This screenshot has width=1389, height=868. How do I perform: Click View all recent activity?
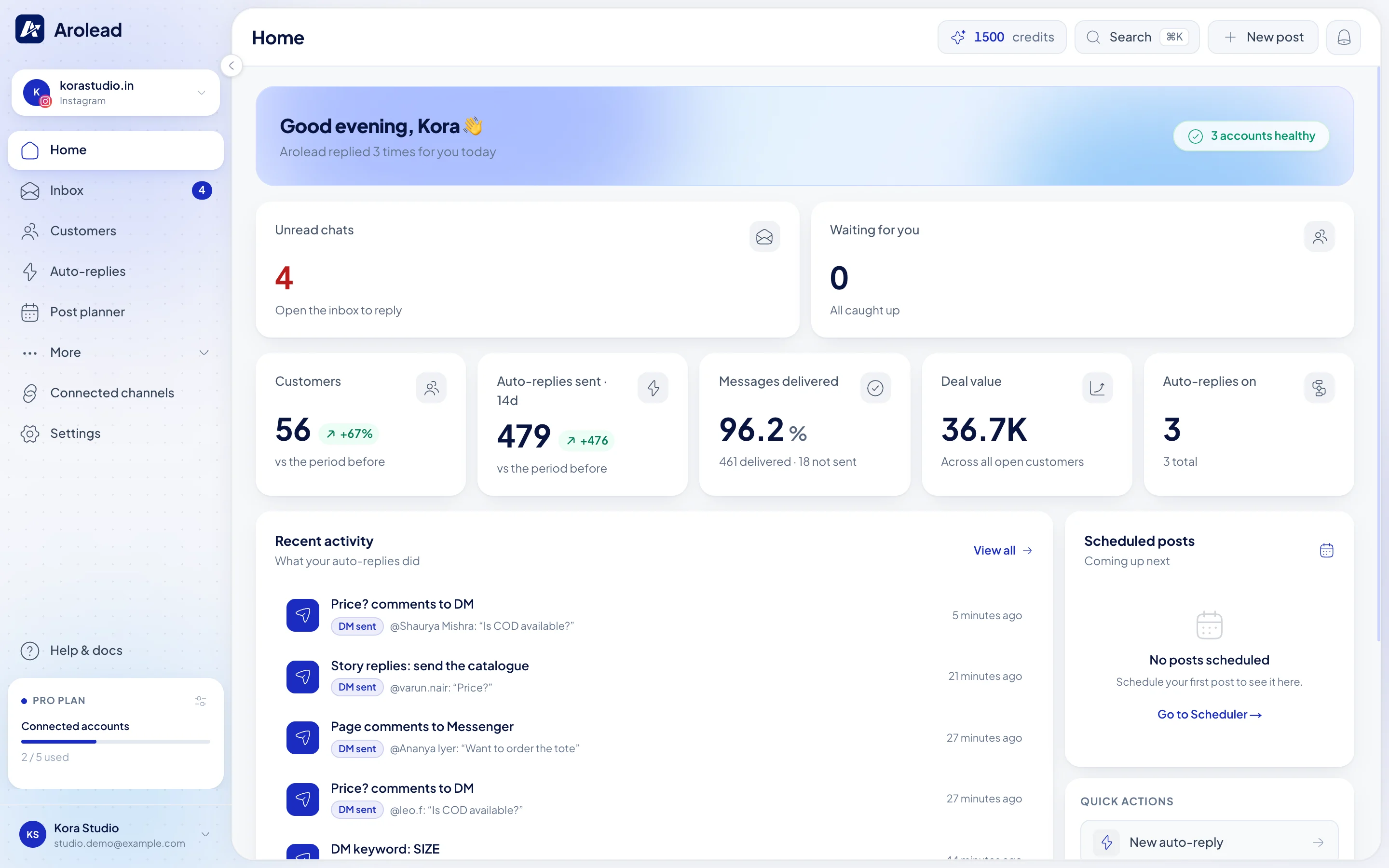1003,551
